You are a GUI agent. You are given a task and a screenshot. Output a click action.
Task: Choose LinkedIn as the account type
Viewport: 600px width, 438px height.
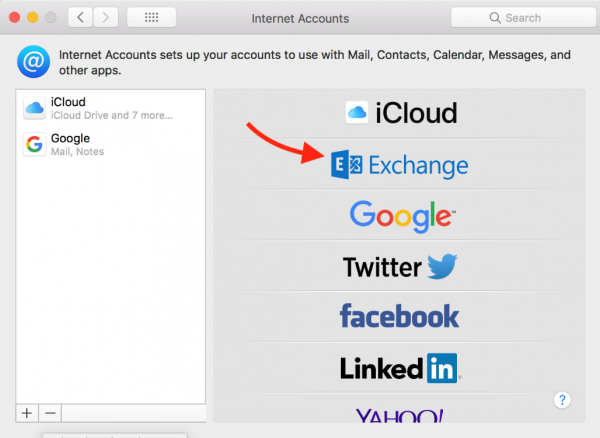point(399,368)
